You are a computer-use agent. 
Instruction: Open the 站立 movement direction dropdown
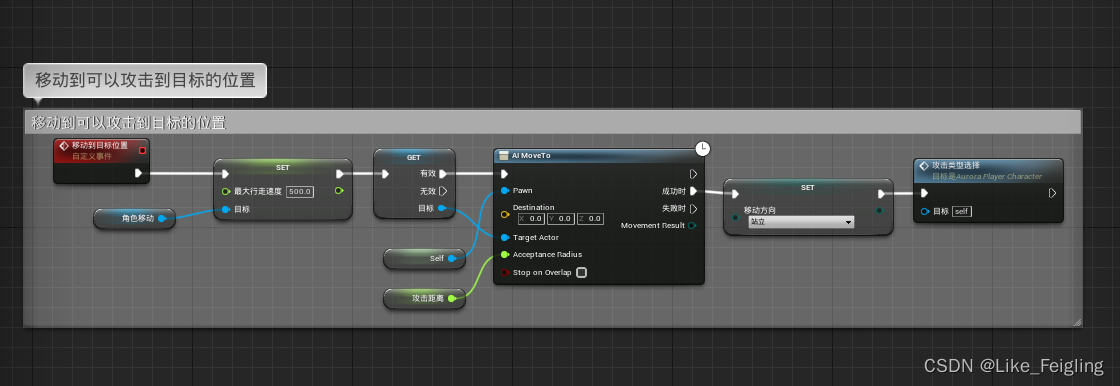(x=800, y=222)
